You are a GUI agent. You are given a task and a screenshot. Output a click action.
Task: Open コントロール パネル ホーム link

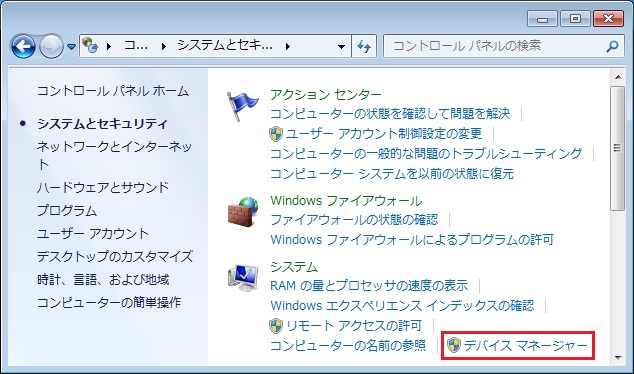coord(113,91)
